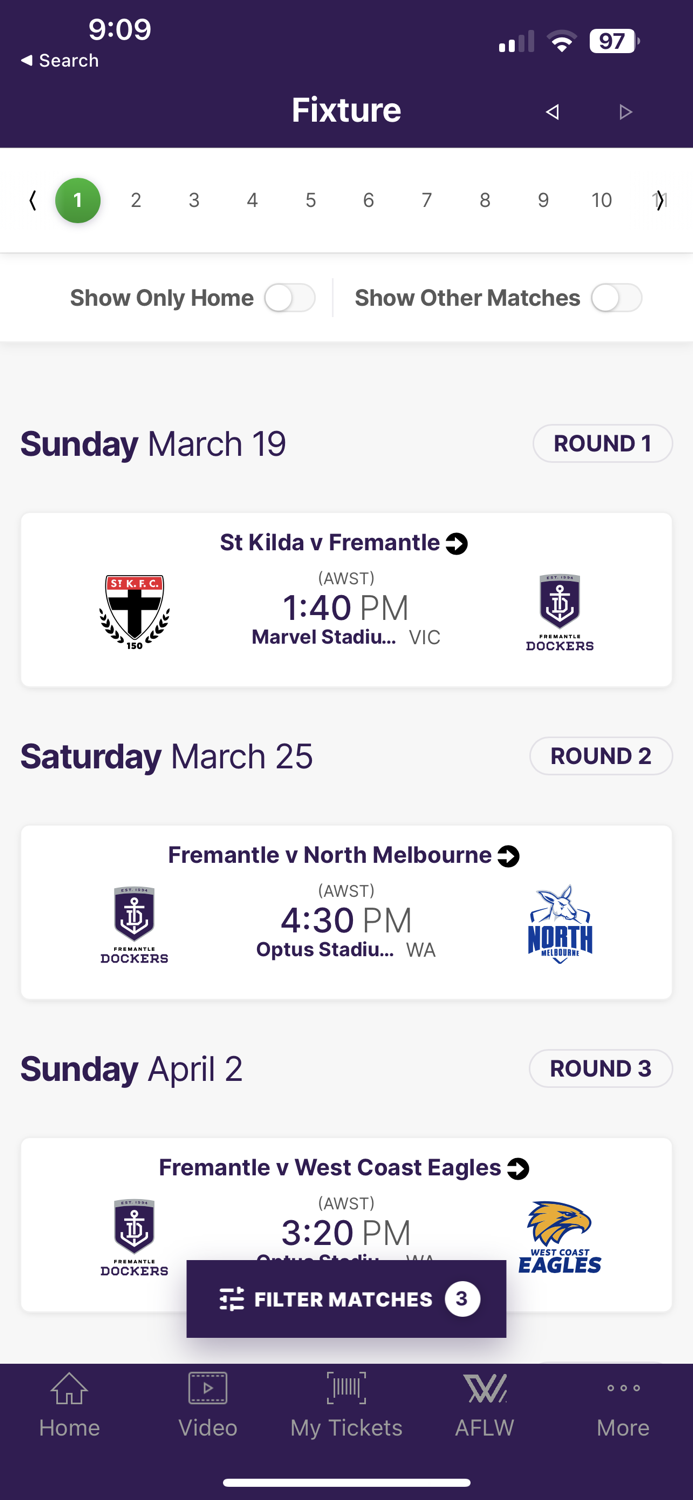Screen dimensions: 693x1500
Task: Select the Video section icon
Action: pos(208,1388)
